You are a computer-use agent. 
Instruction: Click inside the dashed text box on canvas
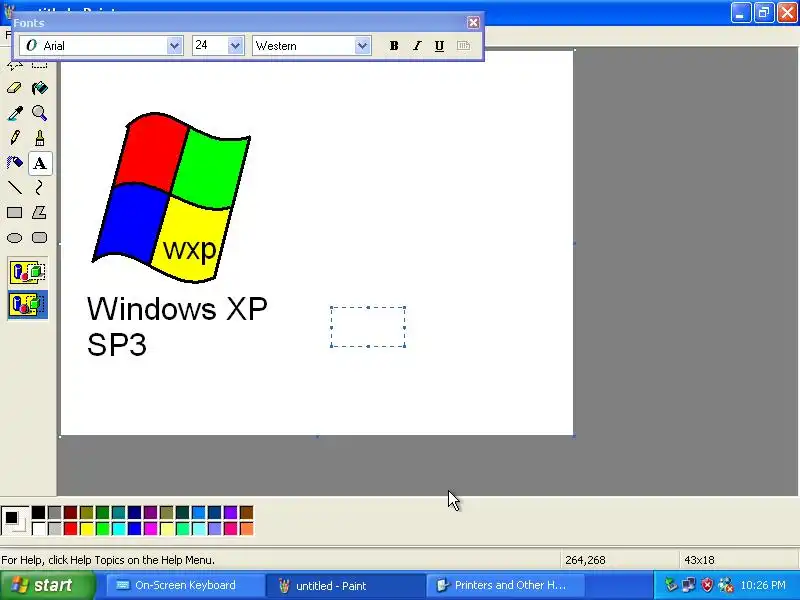tap(368, 327)
